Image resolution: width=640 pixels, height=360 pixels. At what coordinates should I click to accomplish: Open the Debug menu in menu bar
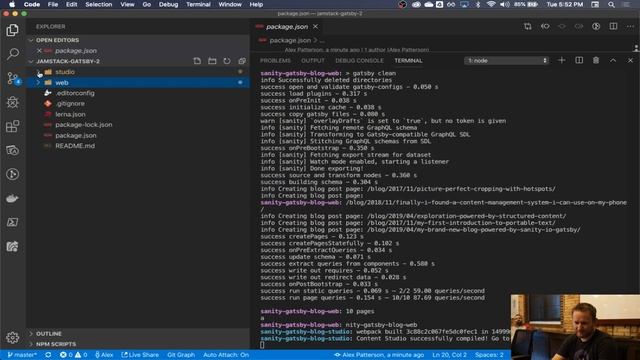[168, 4]
